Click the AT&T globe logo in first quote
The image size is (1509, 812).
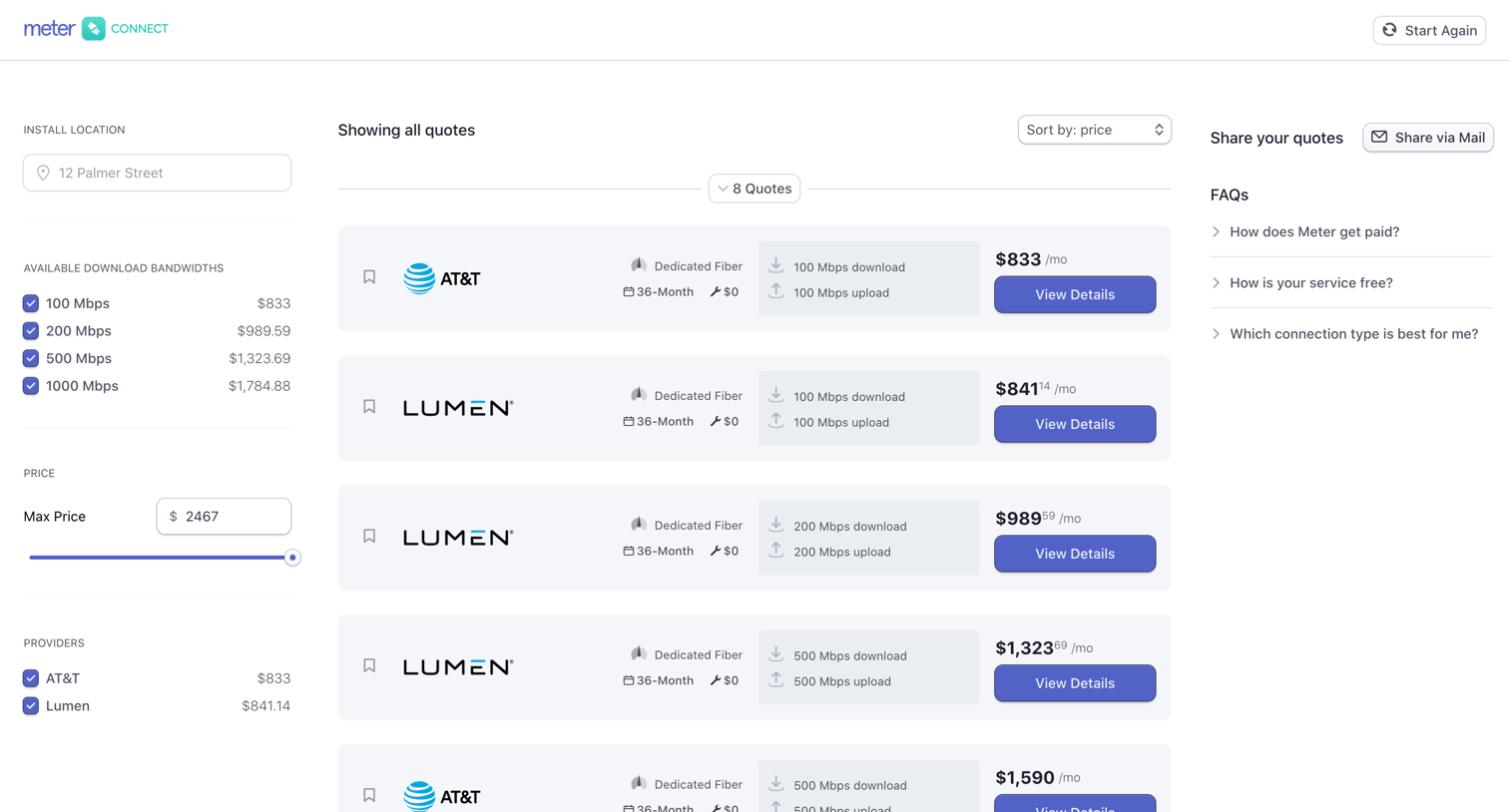pyautogui.click(x=419, y=278)
